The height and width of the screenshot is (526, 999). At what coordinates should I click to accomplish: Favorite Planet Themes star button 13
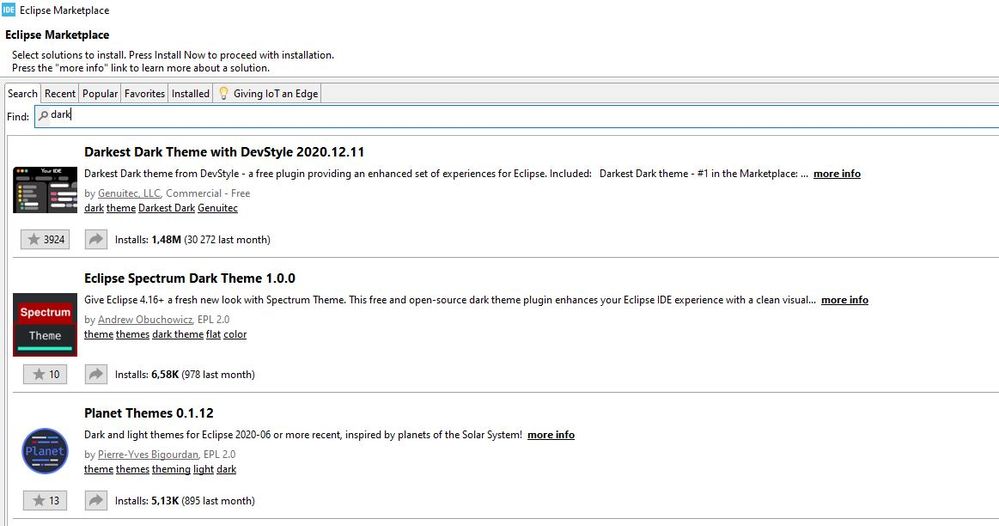(45, 501)
